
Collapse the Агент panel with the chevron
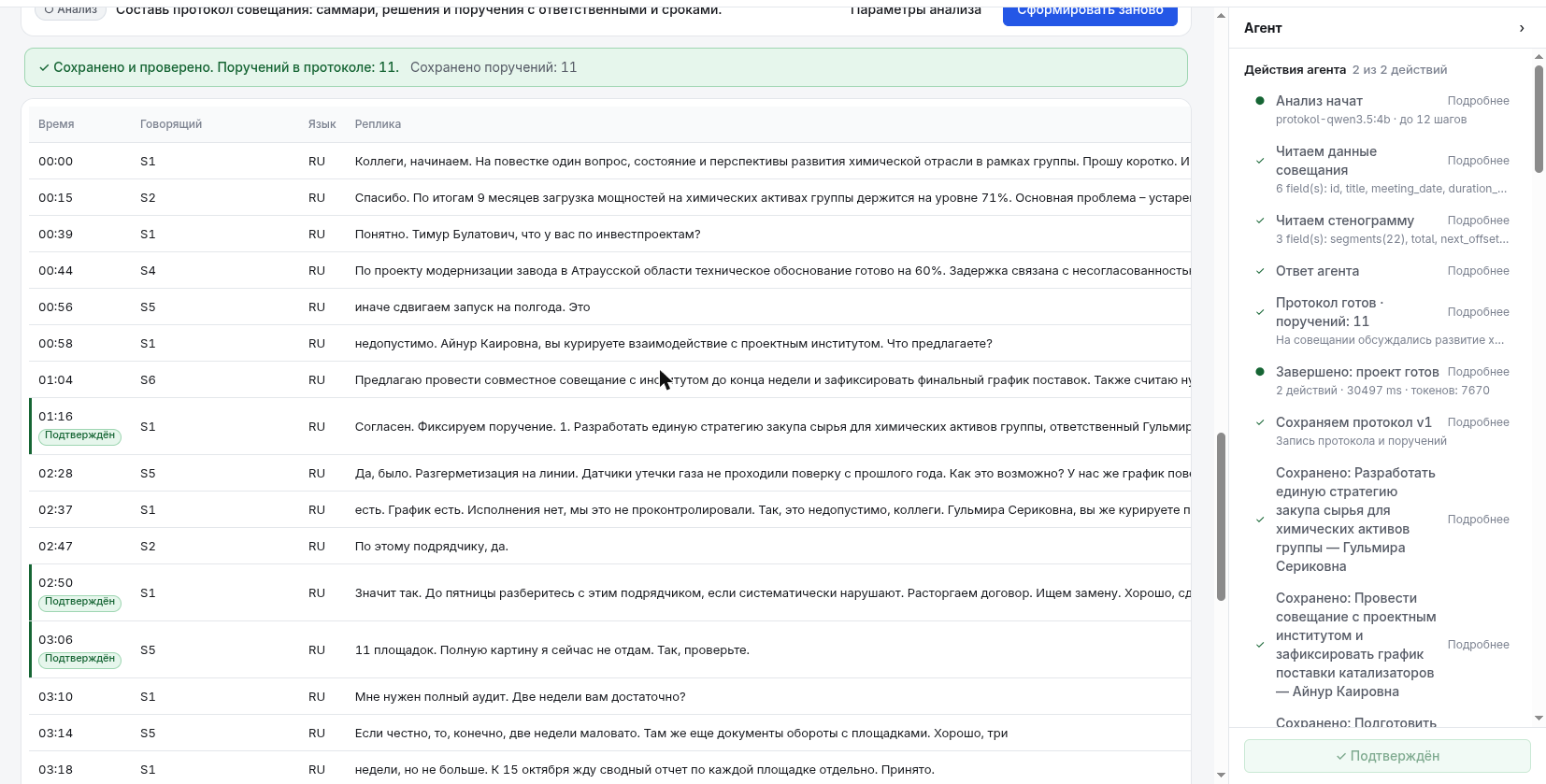tap(1522, 28)
